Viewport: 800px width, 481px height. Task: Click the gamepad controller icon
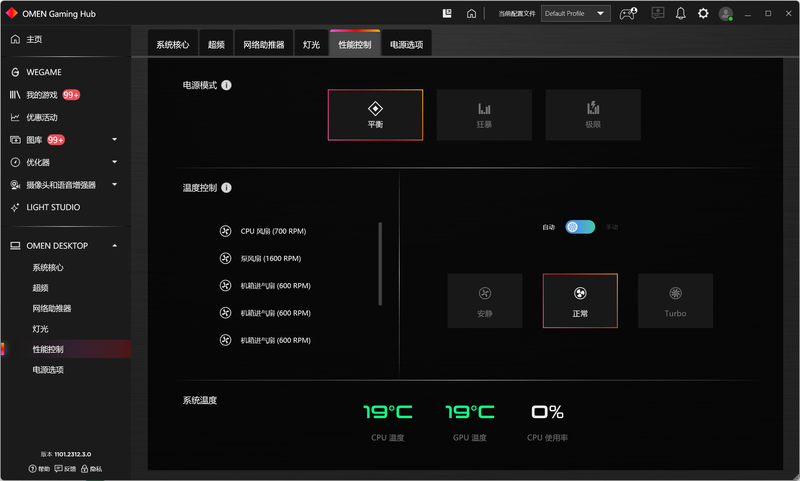[628, 14]
